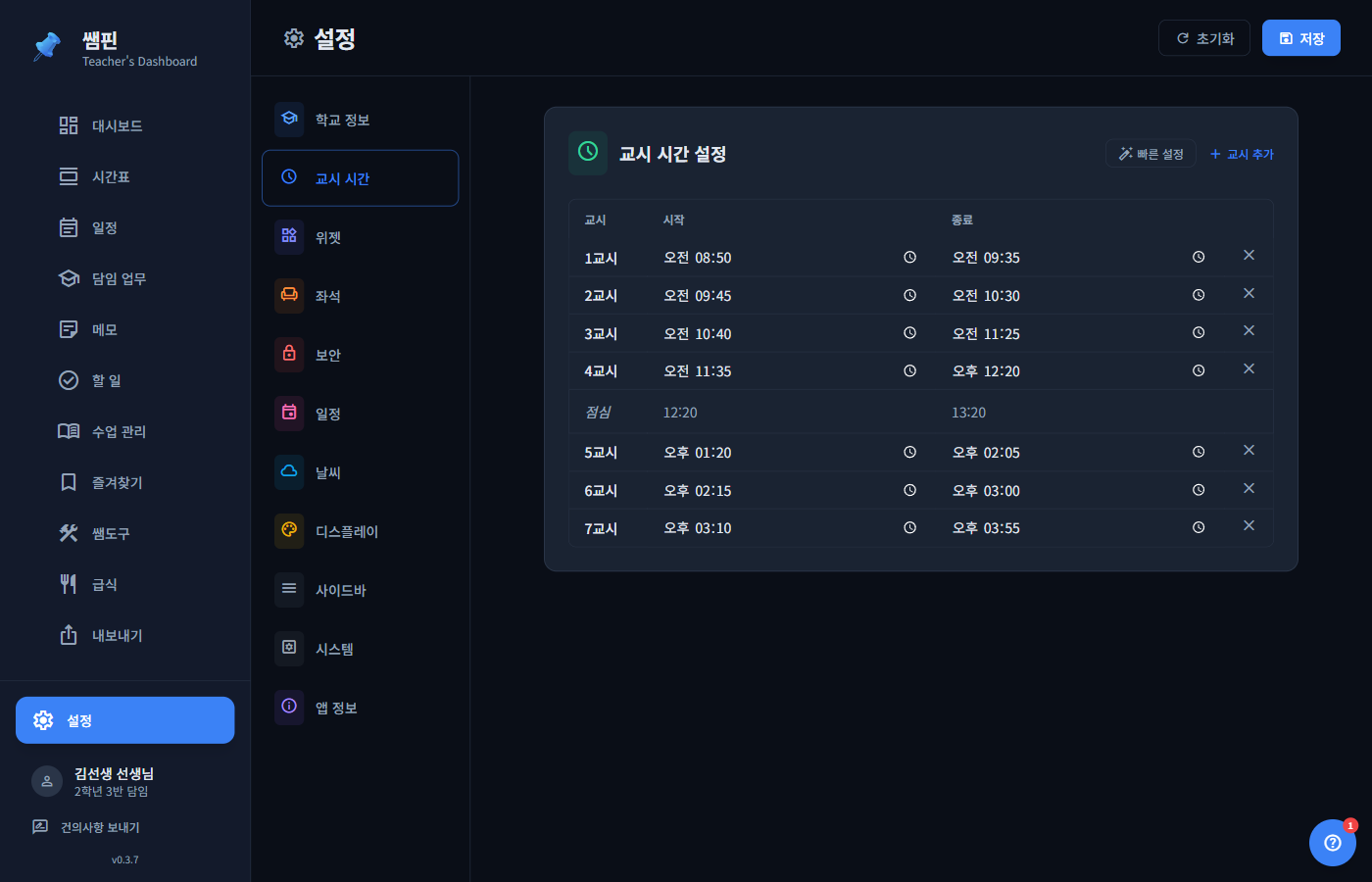Open the clock picker for 5교시 end time
Viewport: 1372px width, 882px height.
click(1198, 451)
